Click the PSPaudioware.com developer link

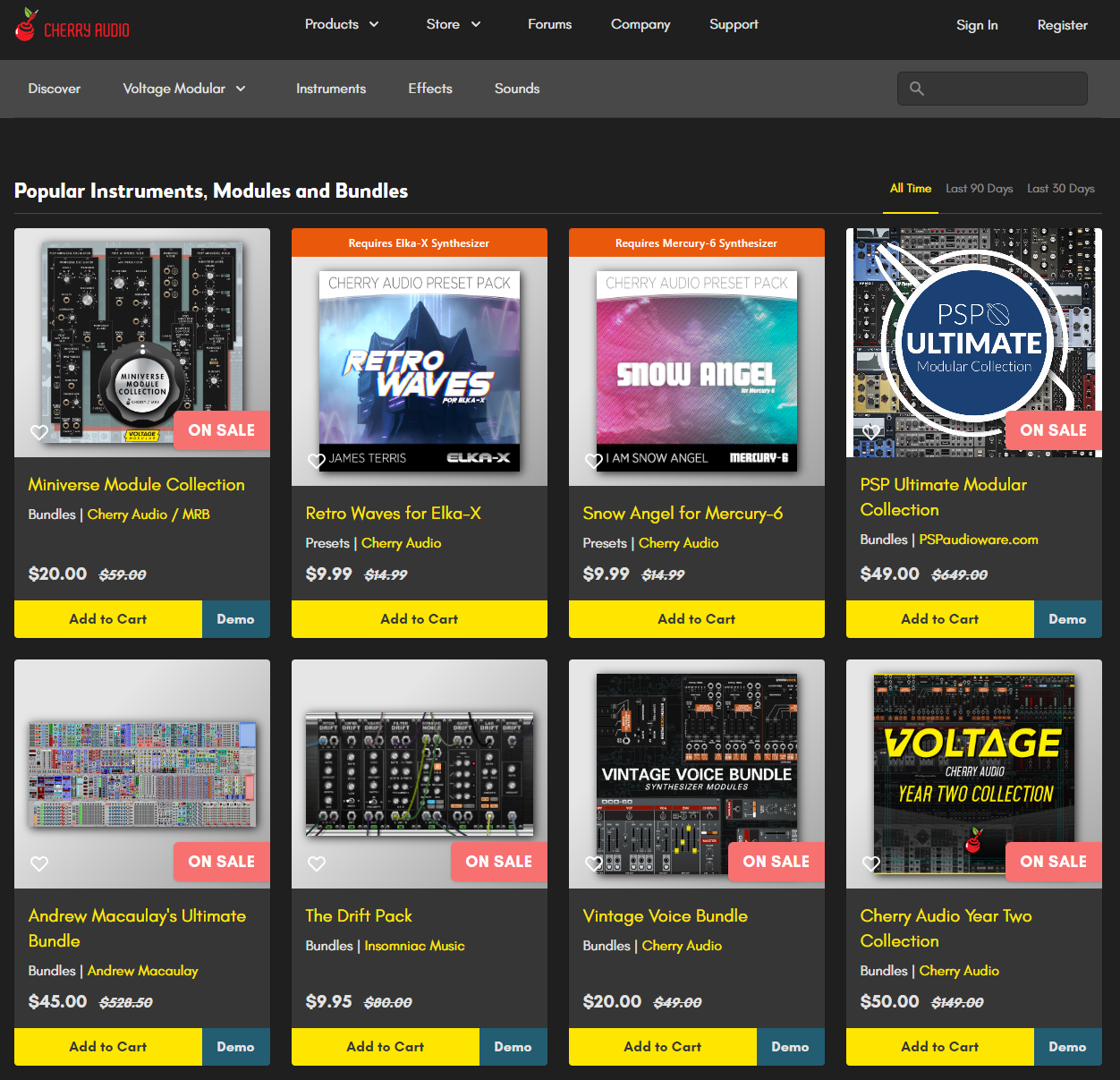tap(979, 540)
